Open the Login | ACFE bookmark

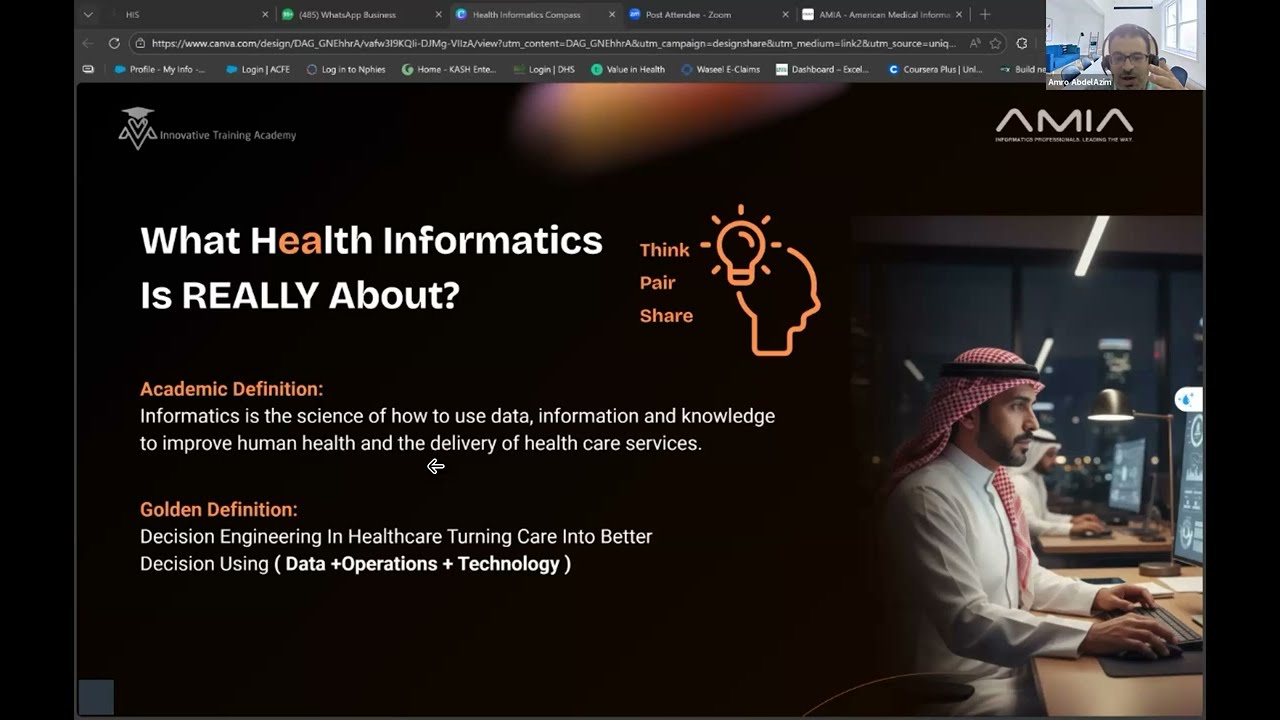258,70
